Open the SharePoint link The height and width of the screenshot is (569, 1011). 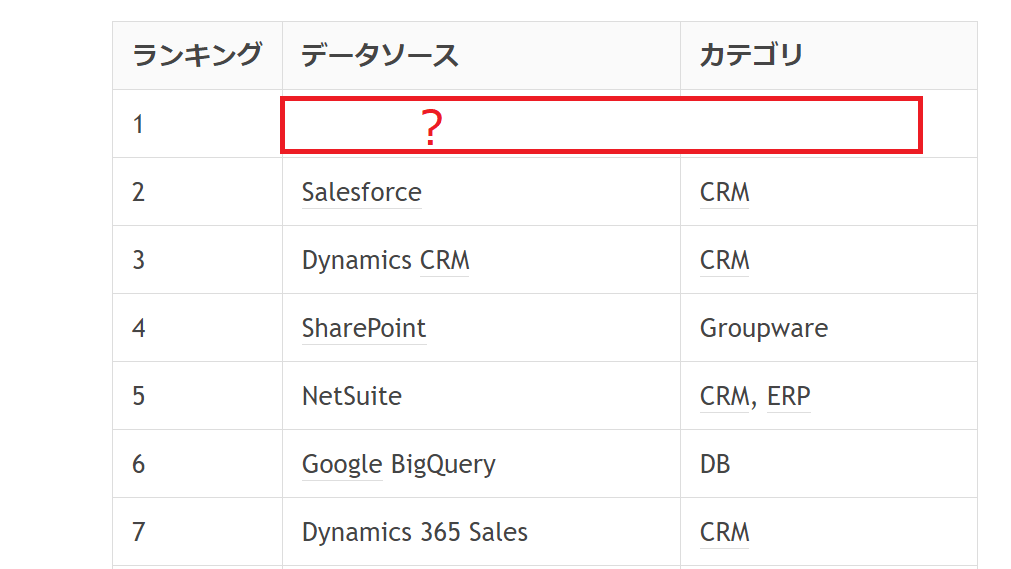(x=363, y=328)
